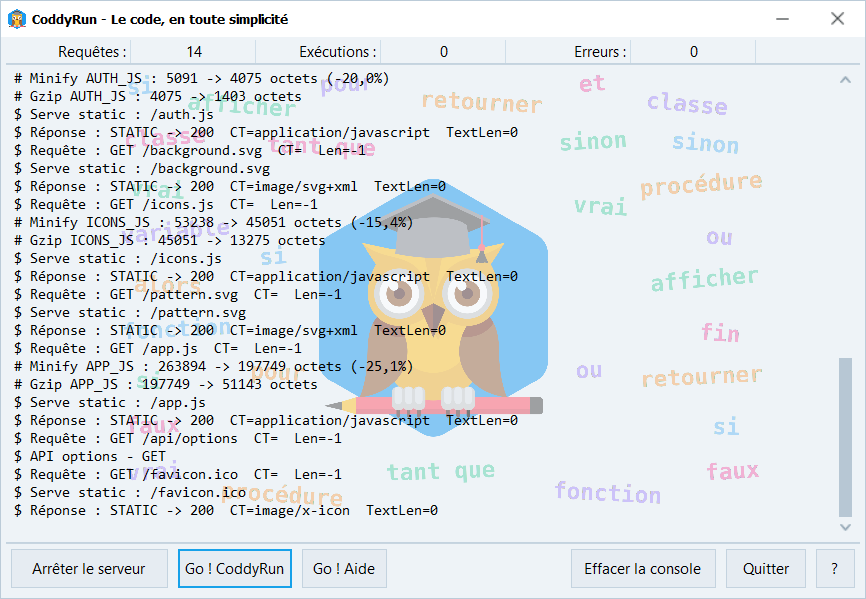Open the question mark about button
The image size is (866, 599).
[835, 569]
